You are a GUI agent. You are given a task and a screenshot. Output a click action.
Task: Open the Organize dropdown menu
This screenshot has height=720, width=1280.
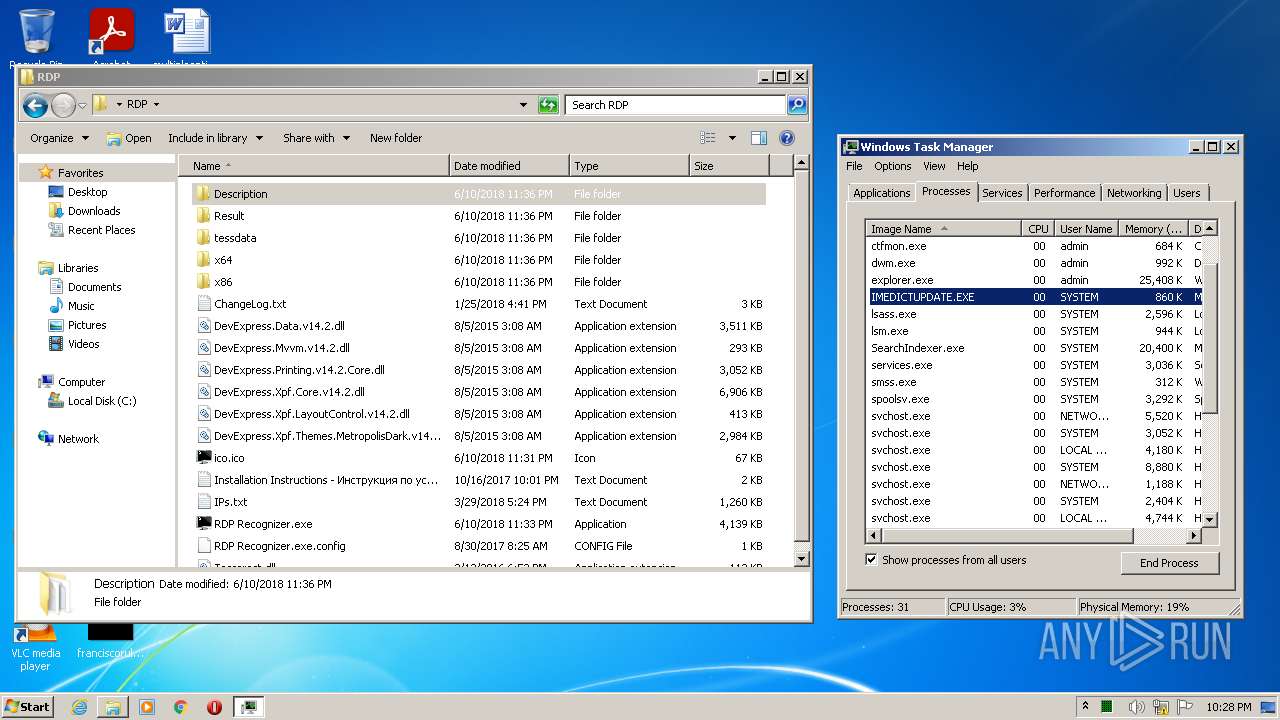(x=59, y=138)
